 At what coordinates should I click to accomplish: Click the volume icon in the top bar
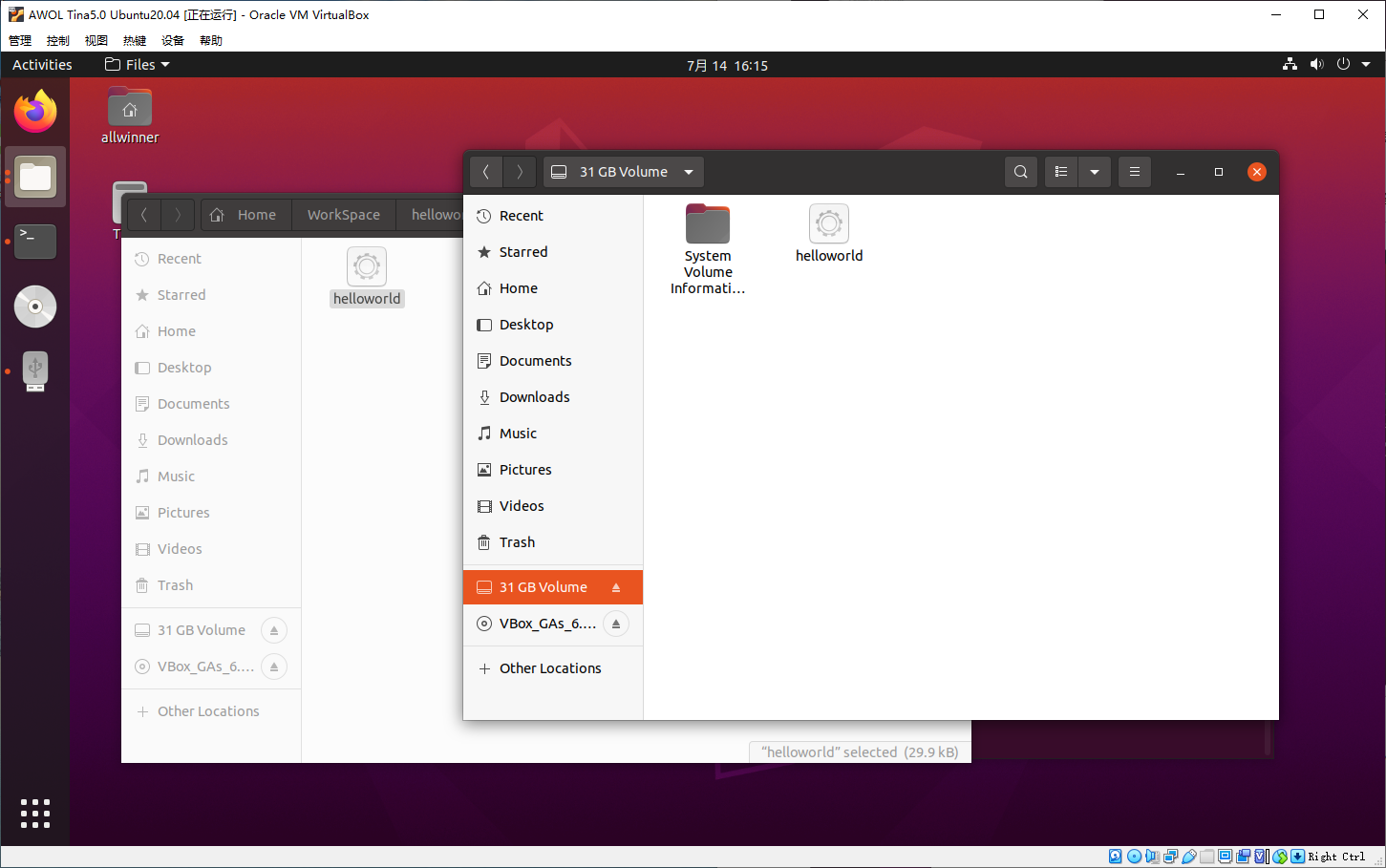(x=1316, y=64)
